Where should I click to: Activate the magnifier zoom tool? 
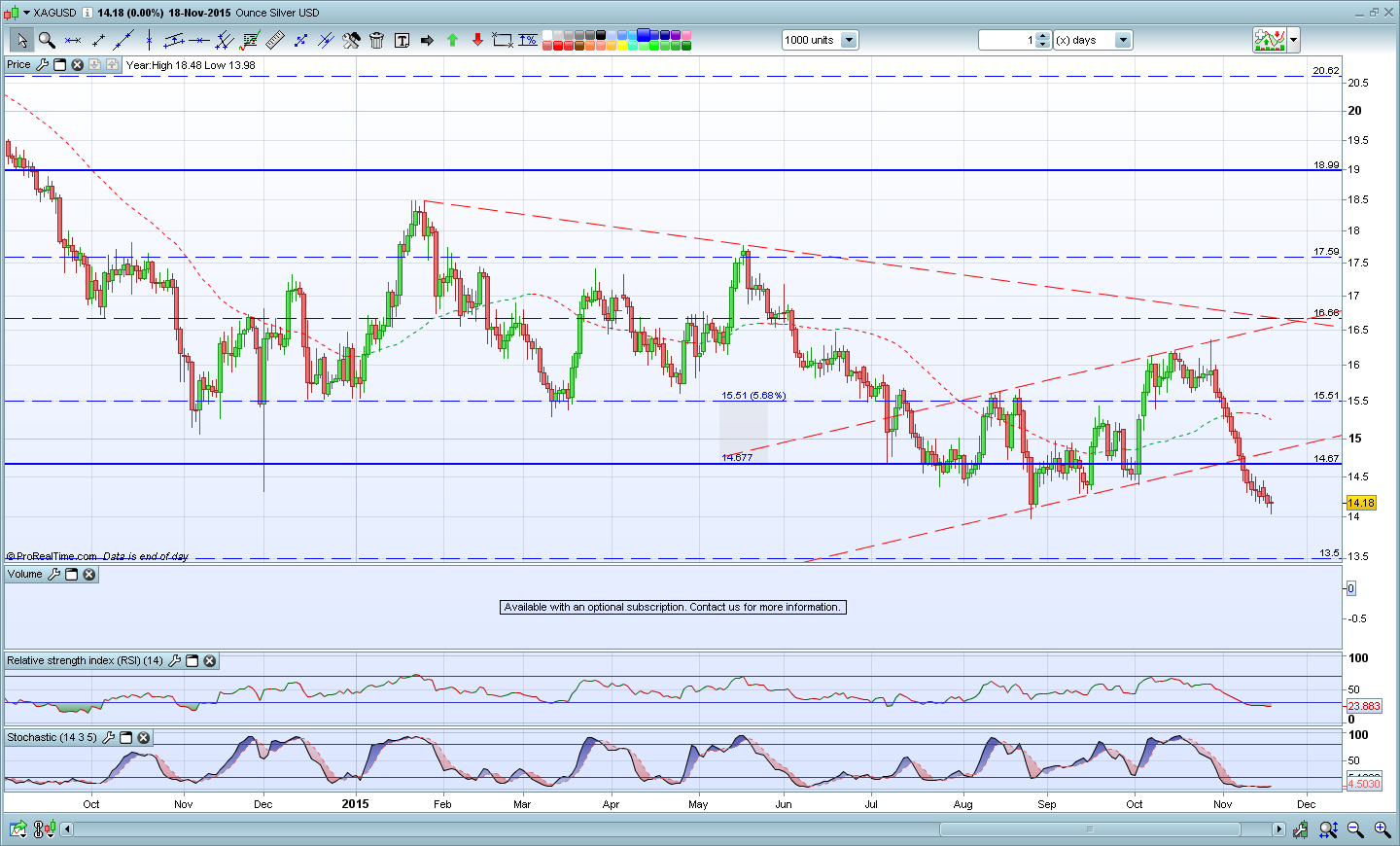47,40
